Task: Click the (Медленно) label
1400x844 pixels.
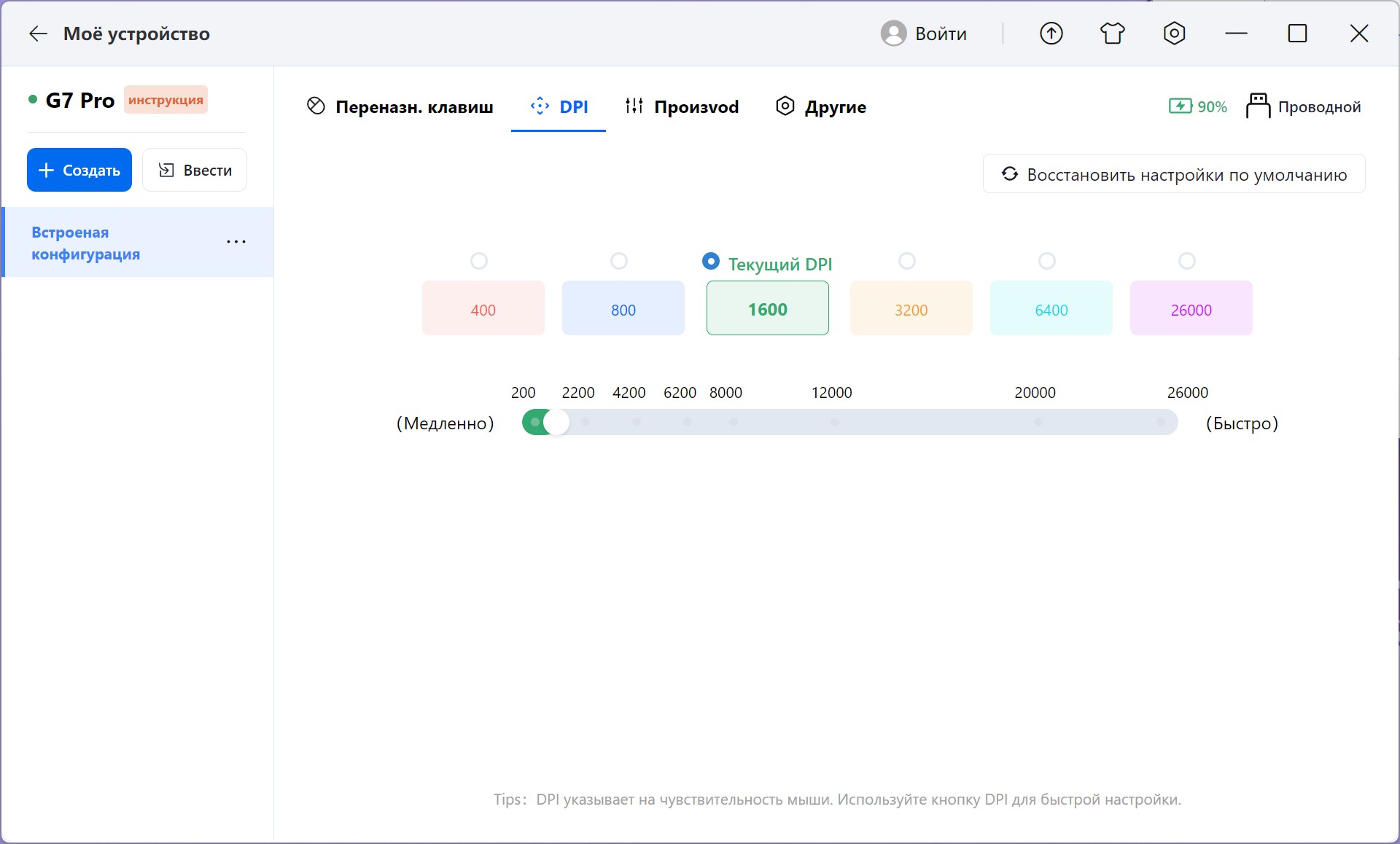Action: click(x=446, y=423)
